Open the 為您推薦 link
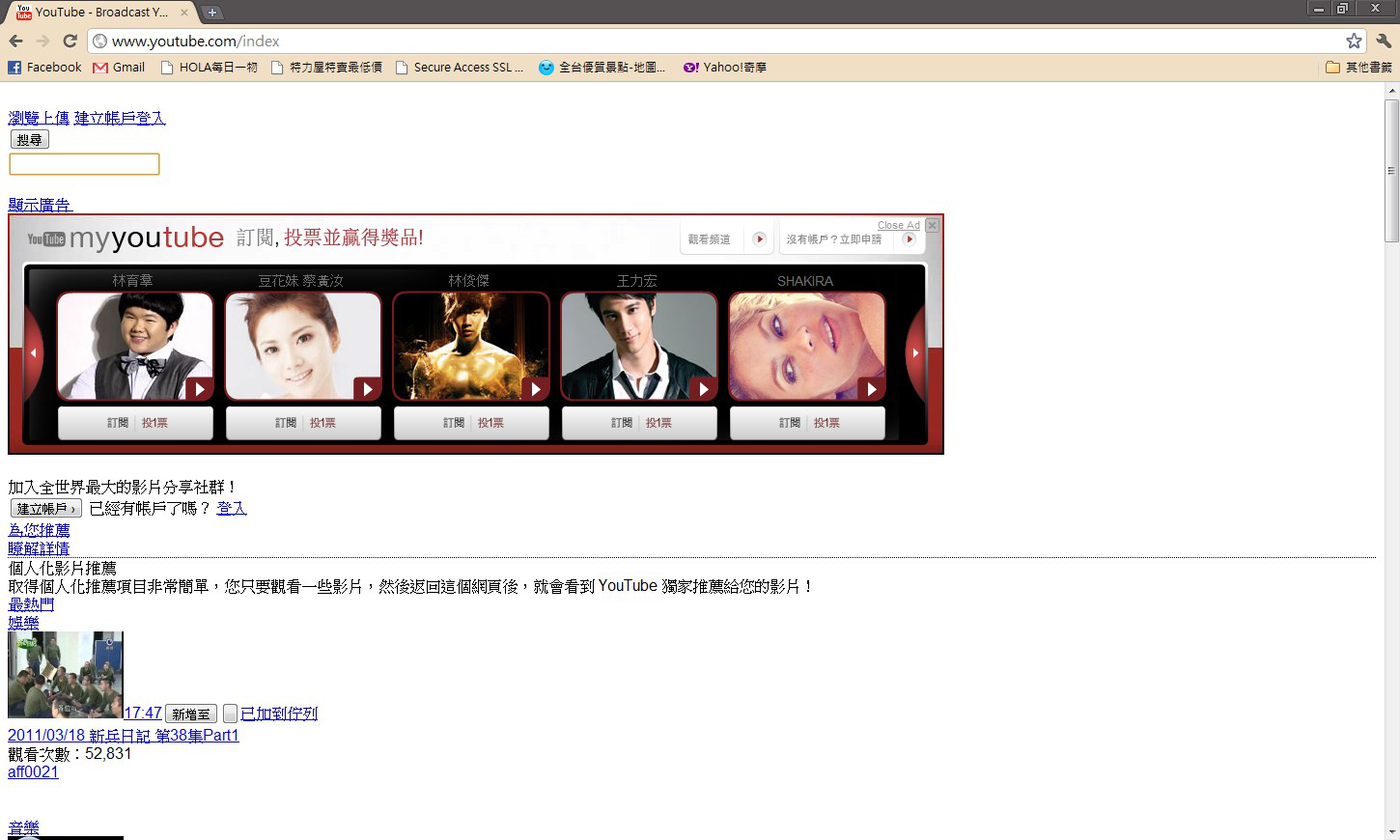Image resolution: width=1400 pixels, height=840 pixels. point(39,530)
